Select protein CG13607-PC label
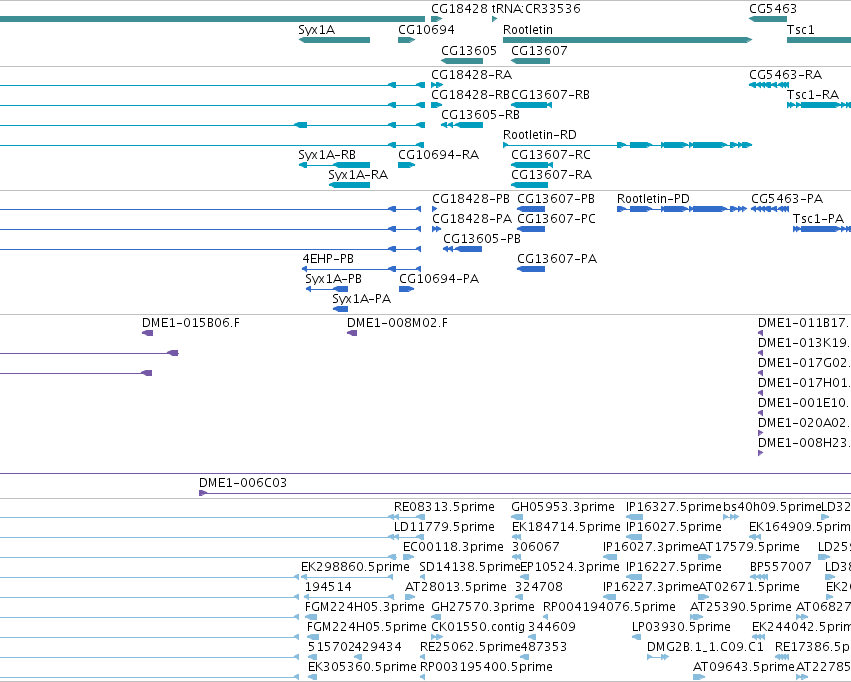 click(556, 219)
